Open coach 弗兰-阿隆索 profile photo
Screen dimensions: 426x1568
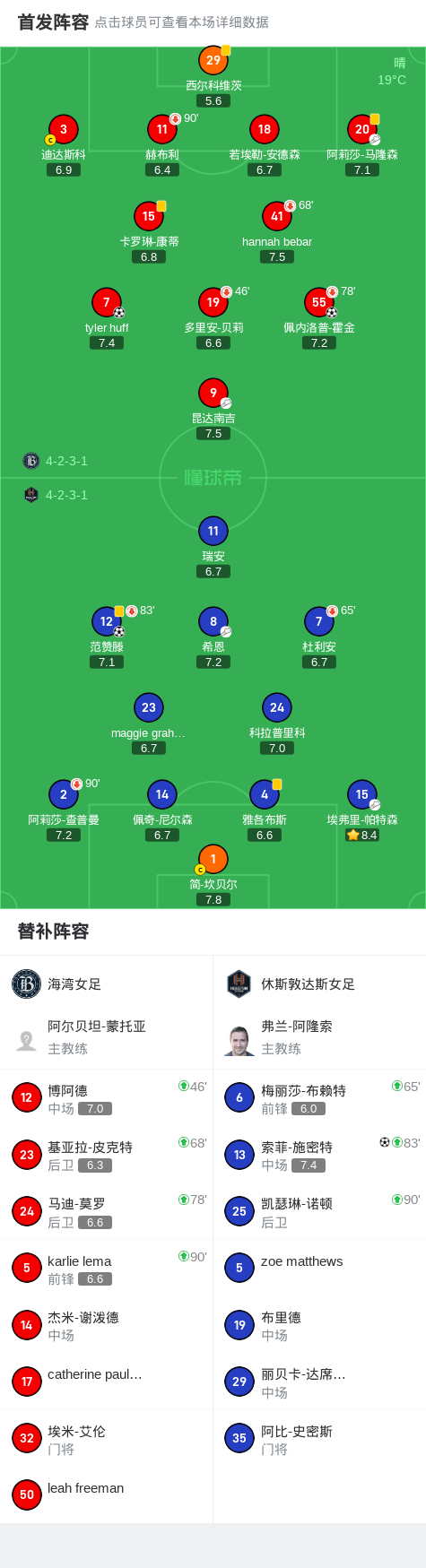pyautogui.click(x=239, y=1040)
